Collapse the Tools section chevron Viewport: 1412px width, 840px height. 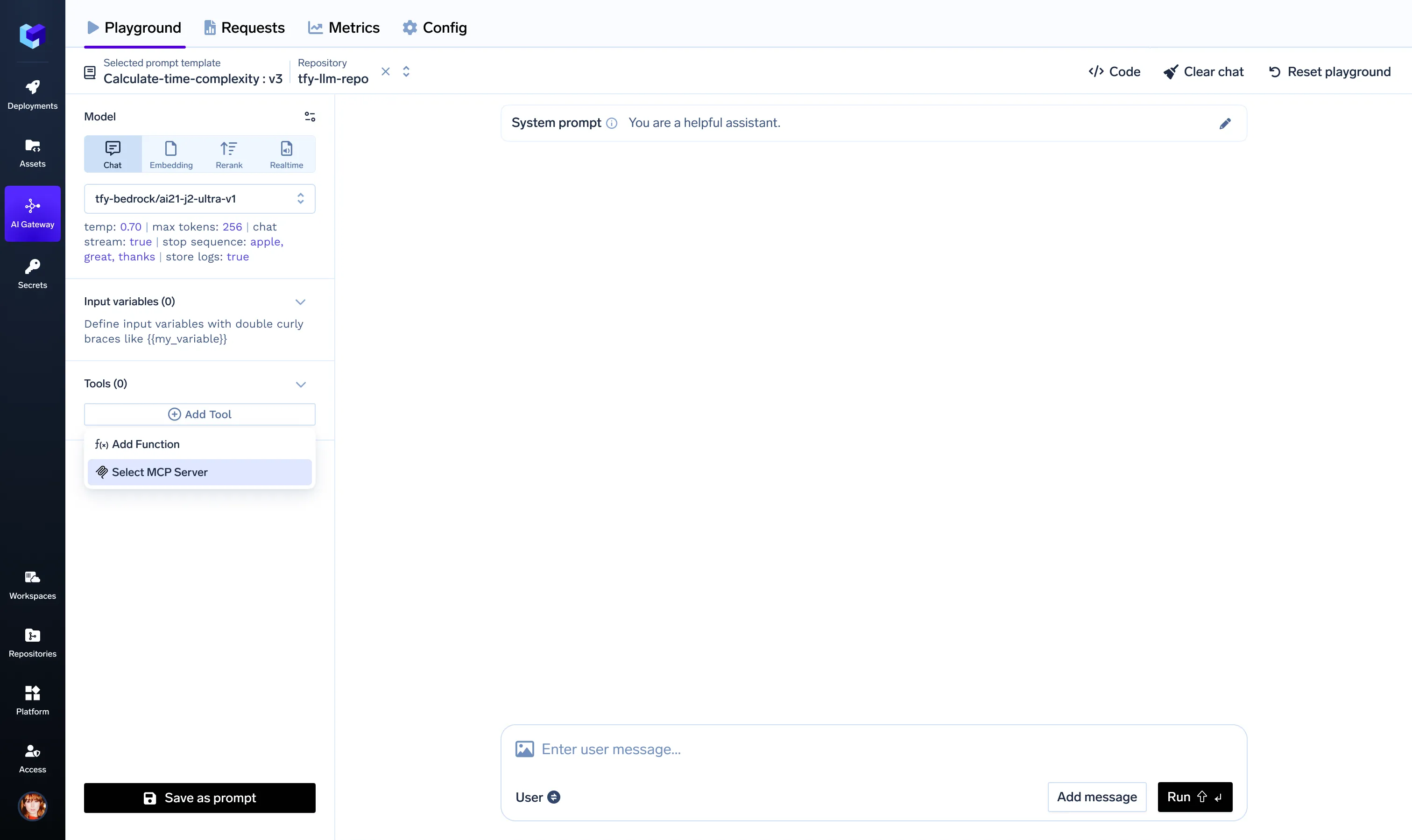tap(300, 385)
